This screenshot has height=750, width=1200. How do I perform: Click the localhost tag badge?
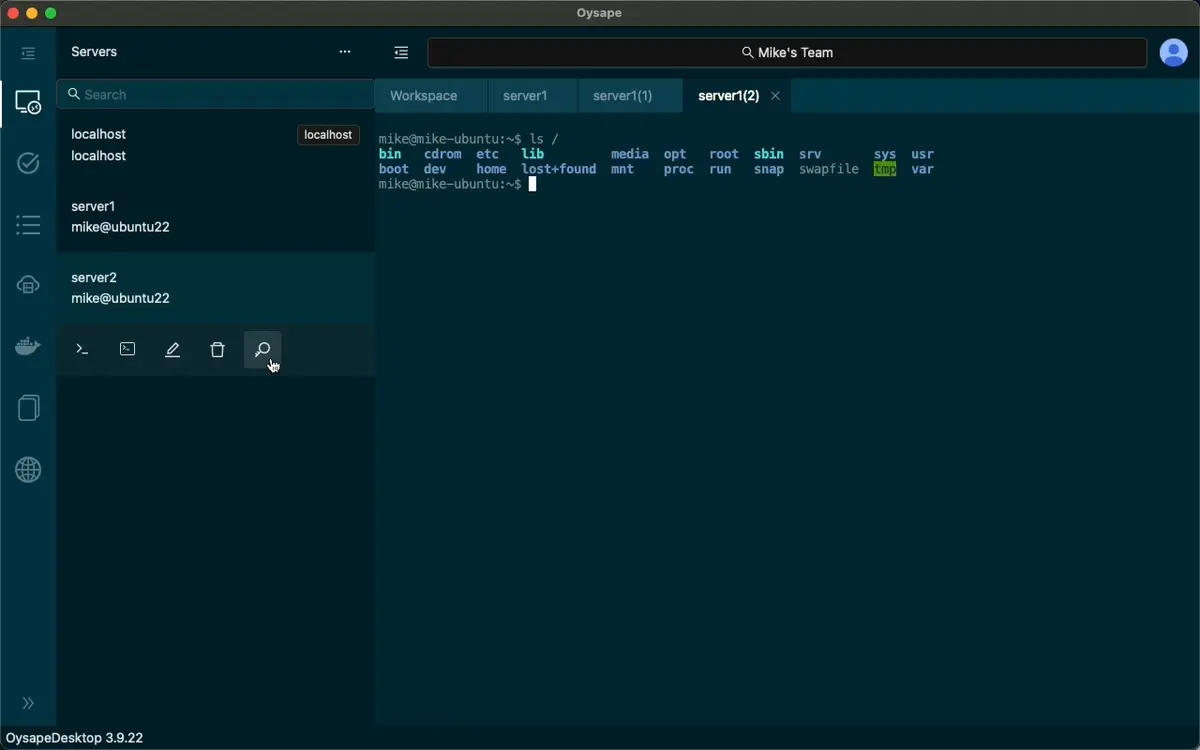328,135
